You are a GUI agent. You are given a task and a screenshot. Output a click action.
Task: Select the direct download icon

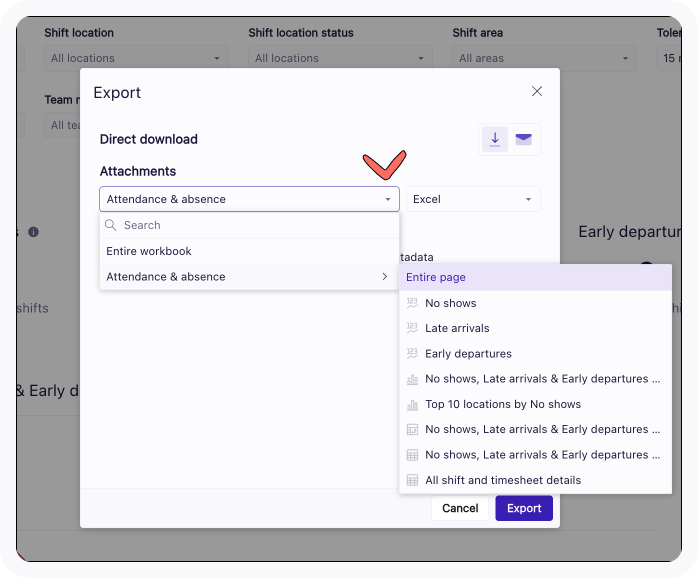point(495,139)
